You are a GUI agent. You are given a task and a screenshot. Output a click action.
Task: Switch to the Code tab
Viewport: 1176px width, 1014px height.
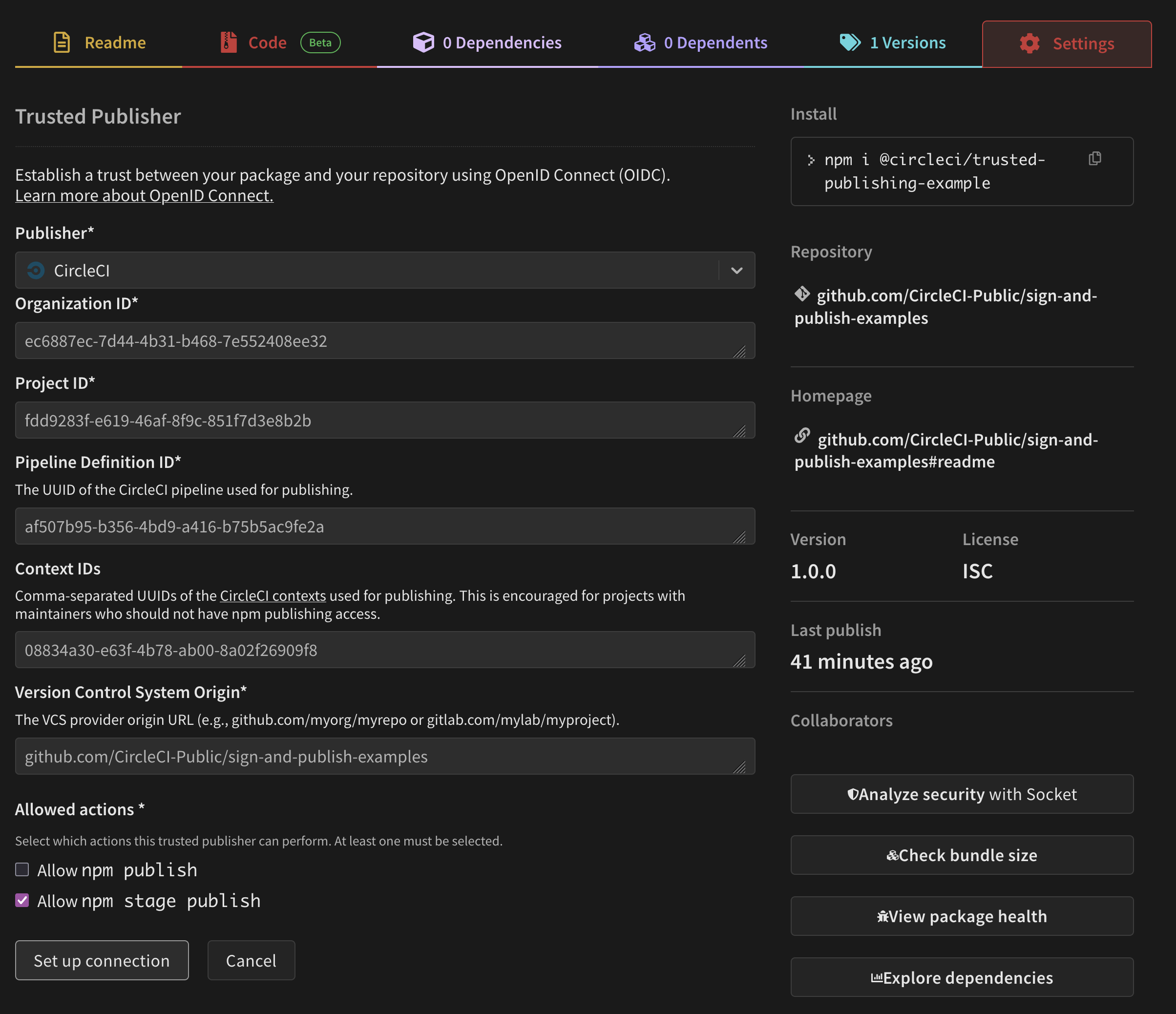click(279, 42)
